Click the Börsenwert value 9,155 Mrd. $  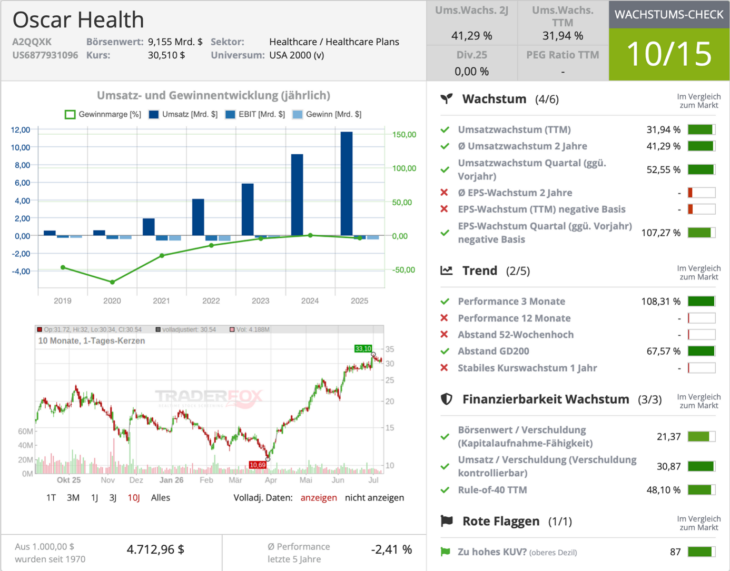[175, 41]
